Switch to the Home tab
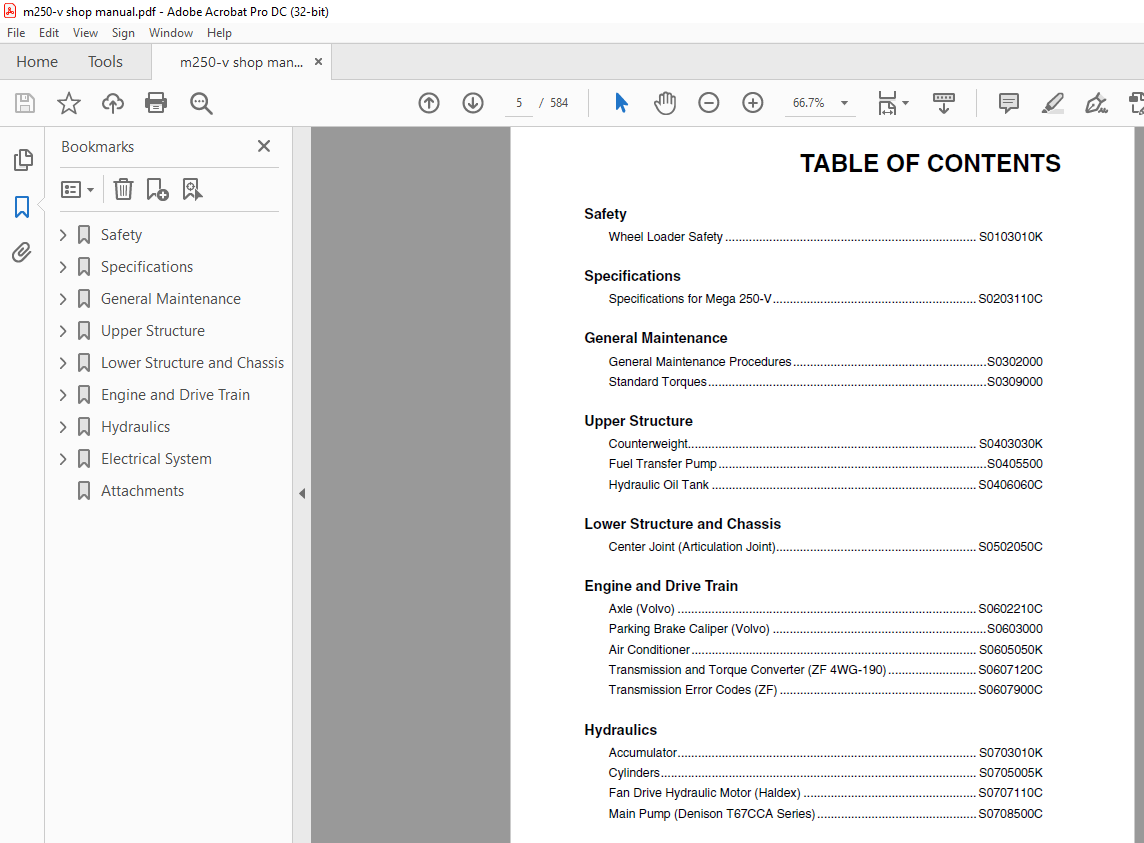 (x=37, y=62)
